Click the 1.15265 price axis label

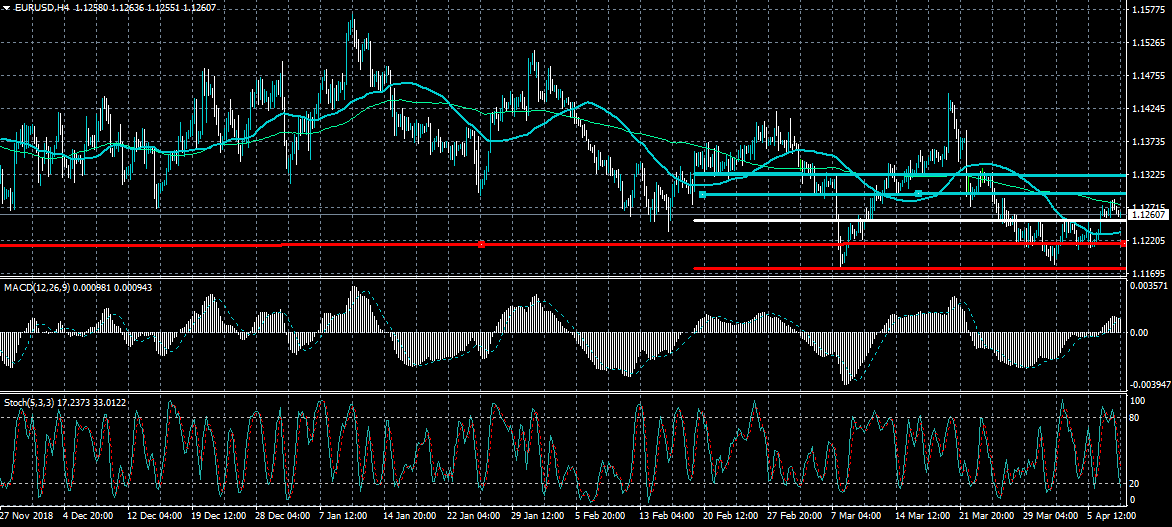tap(1147, 43)
